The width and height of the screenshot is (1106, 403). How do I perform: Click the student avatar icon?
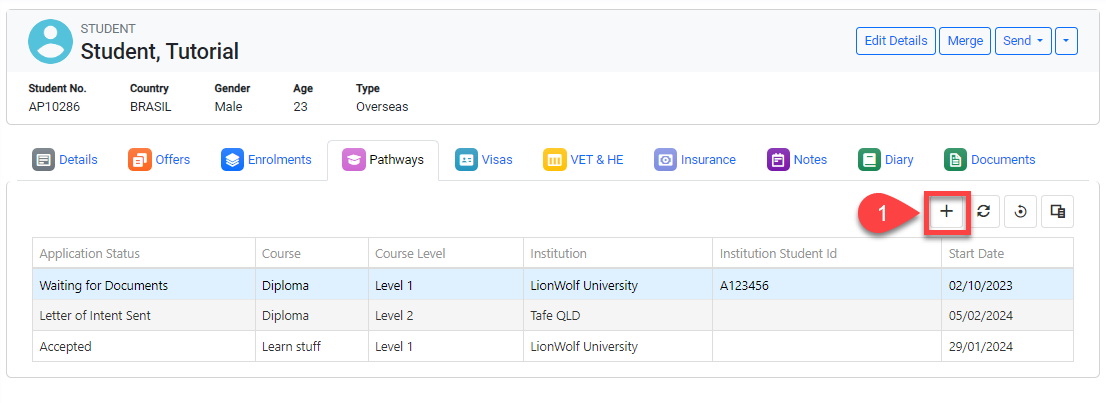click(x=50, y=41)
